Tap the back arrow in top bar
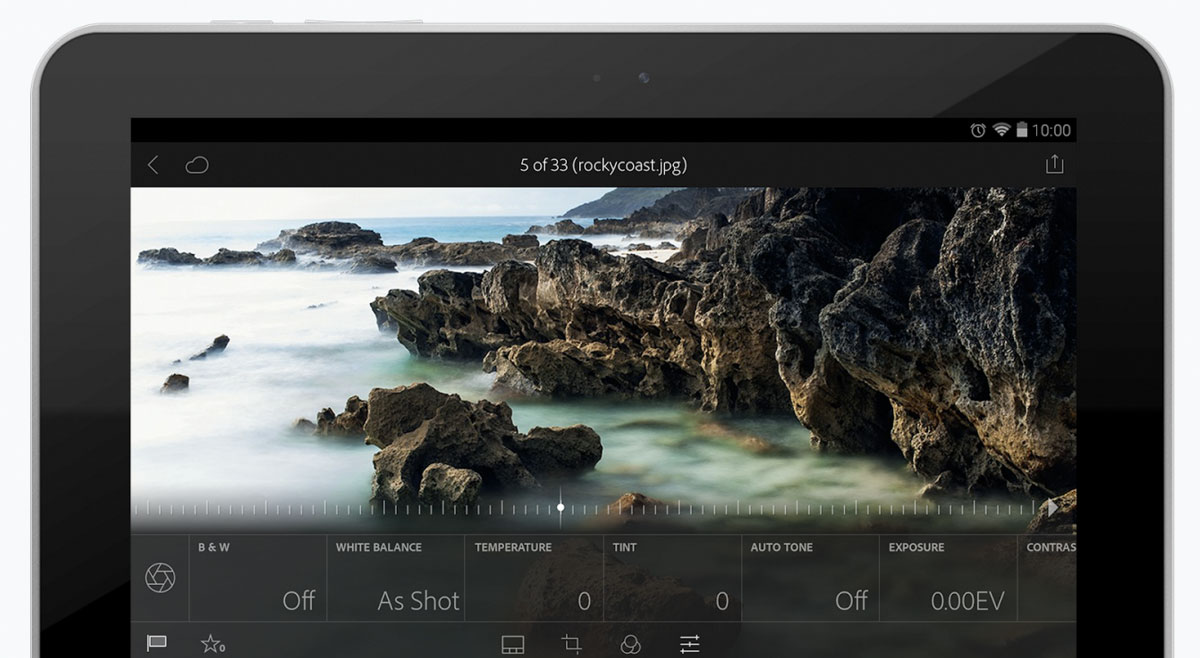 (153, 165)
